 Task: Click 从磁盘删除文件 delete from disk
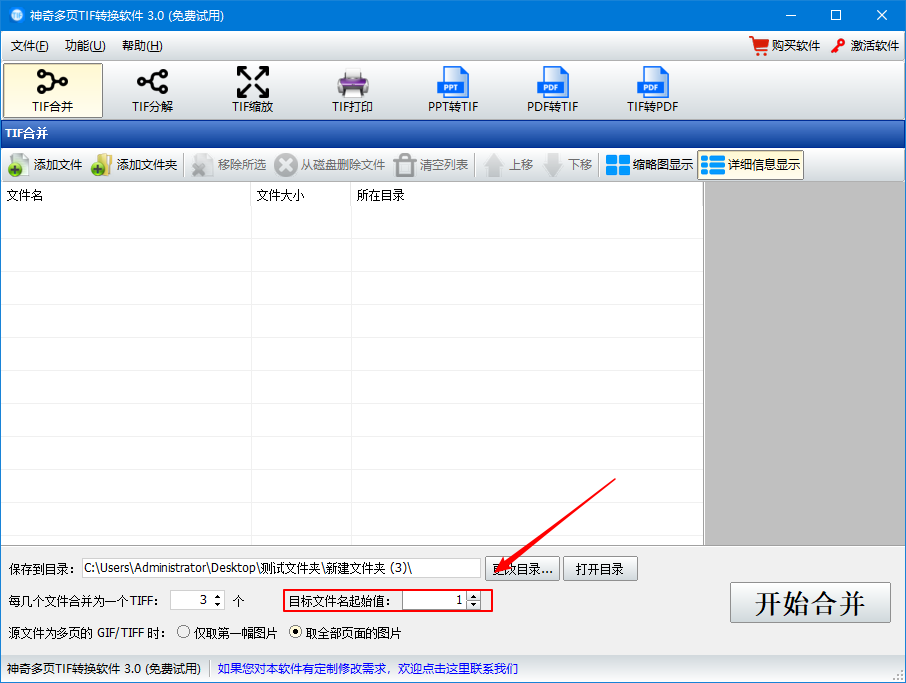tap(329, 165)
